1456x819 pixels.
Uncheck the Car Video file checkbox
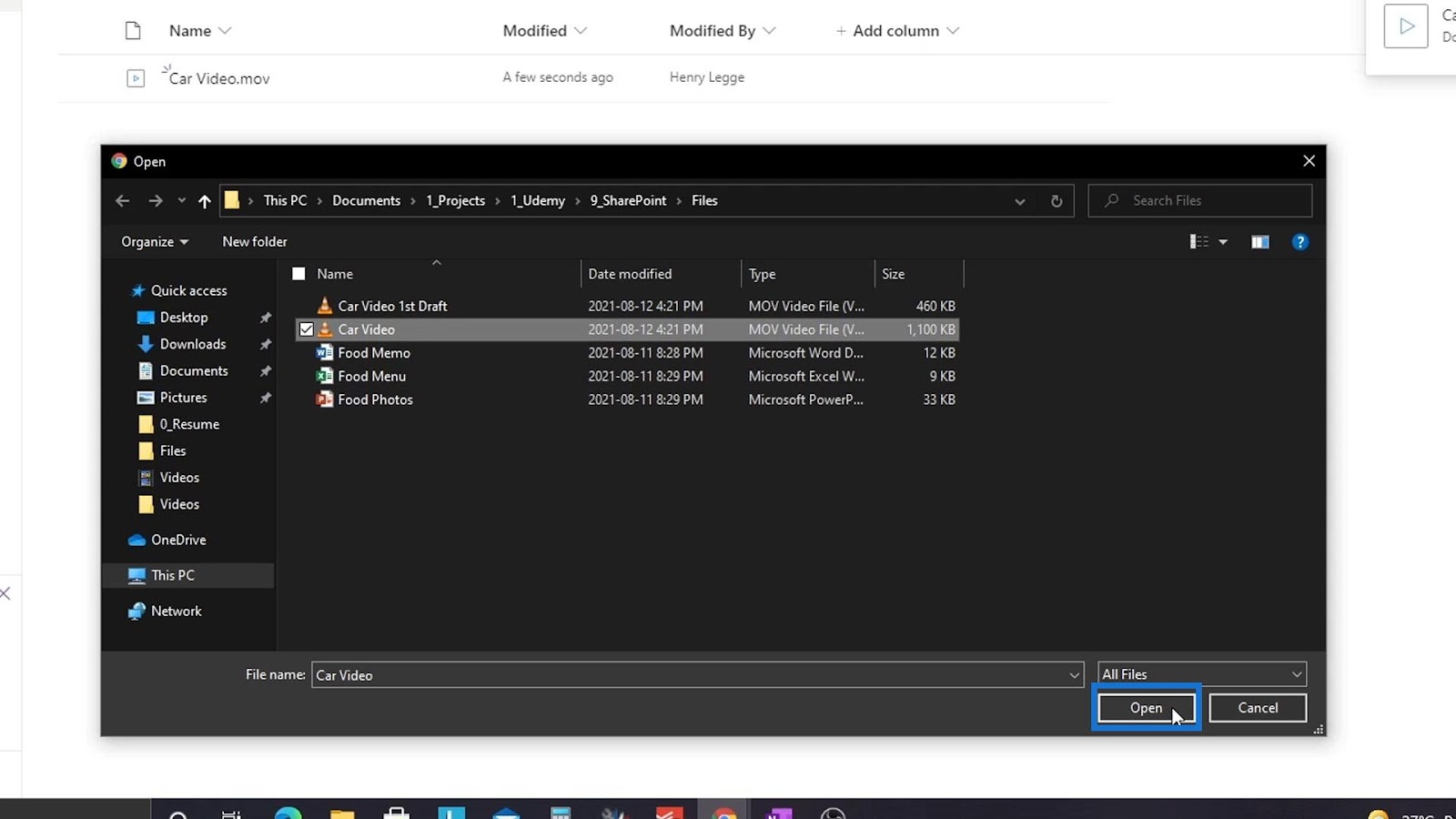tap(307, 329)
